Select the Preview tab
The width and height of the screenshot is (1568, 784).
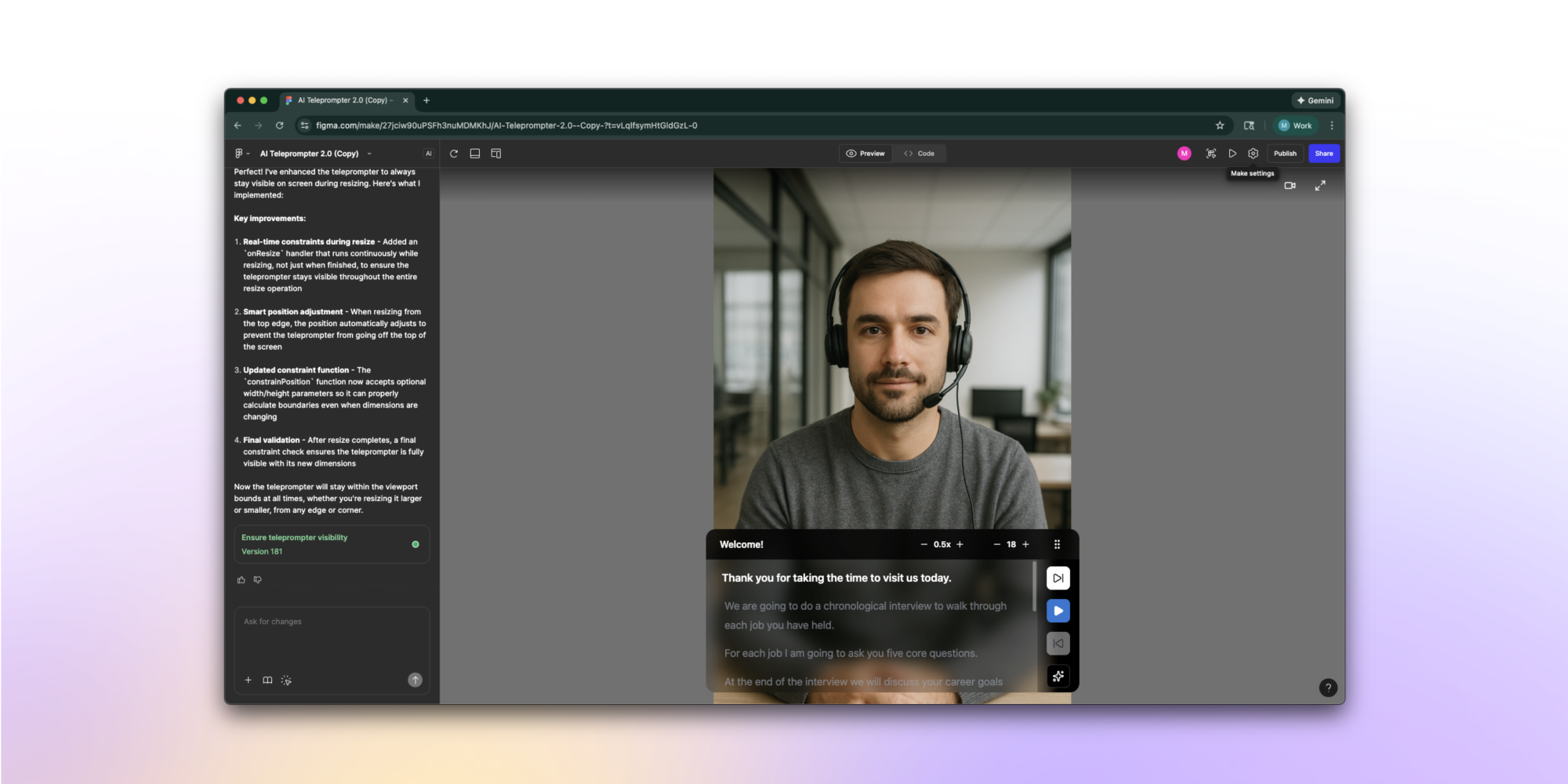tap(866, 154)
